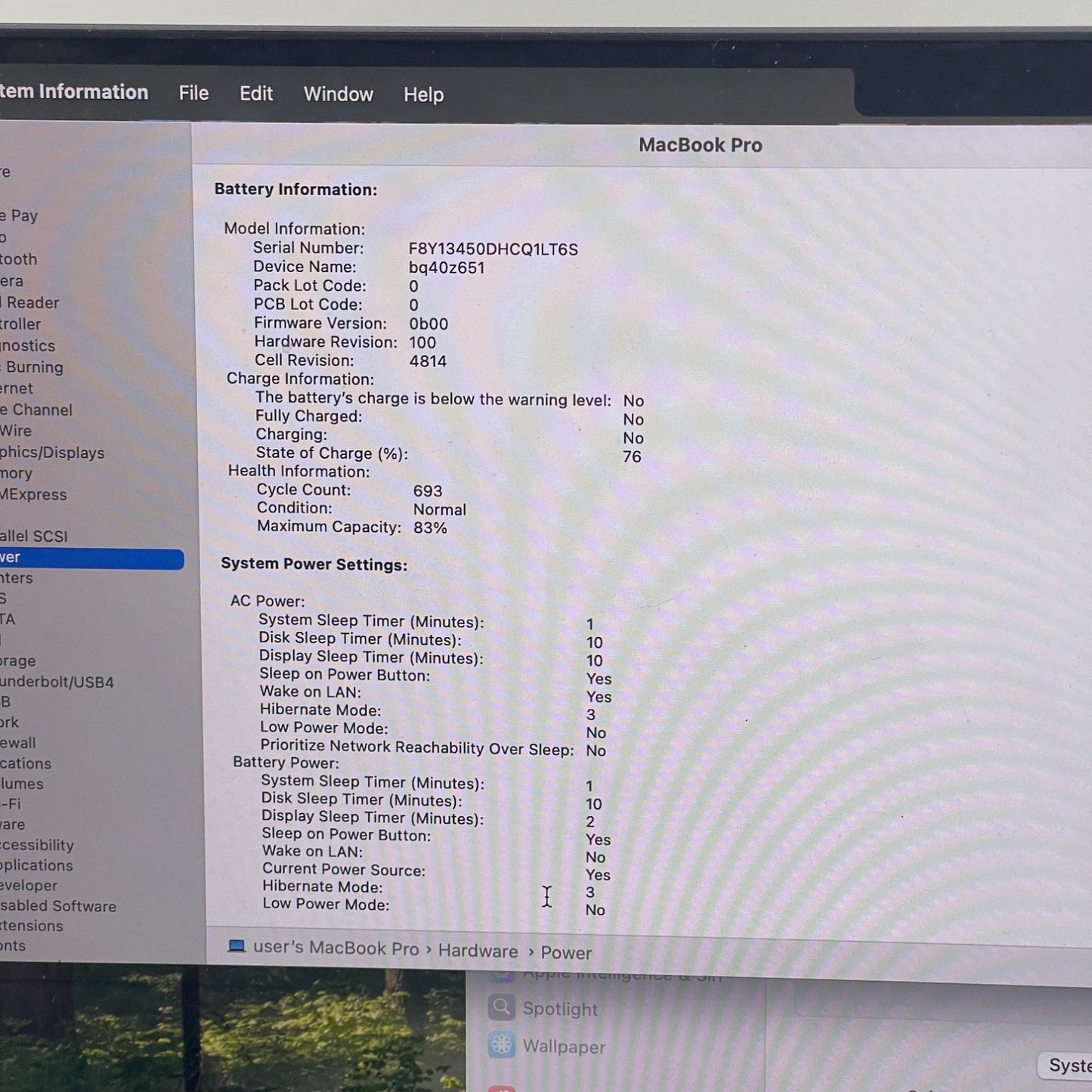Open the Wallpaper settings icon

tap(501, 1045)
